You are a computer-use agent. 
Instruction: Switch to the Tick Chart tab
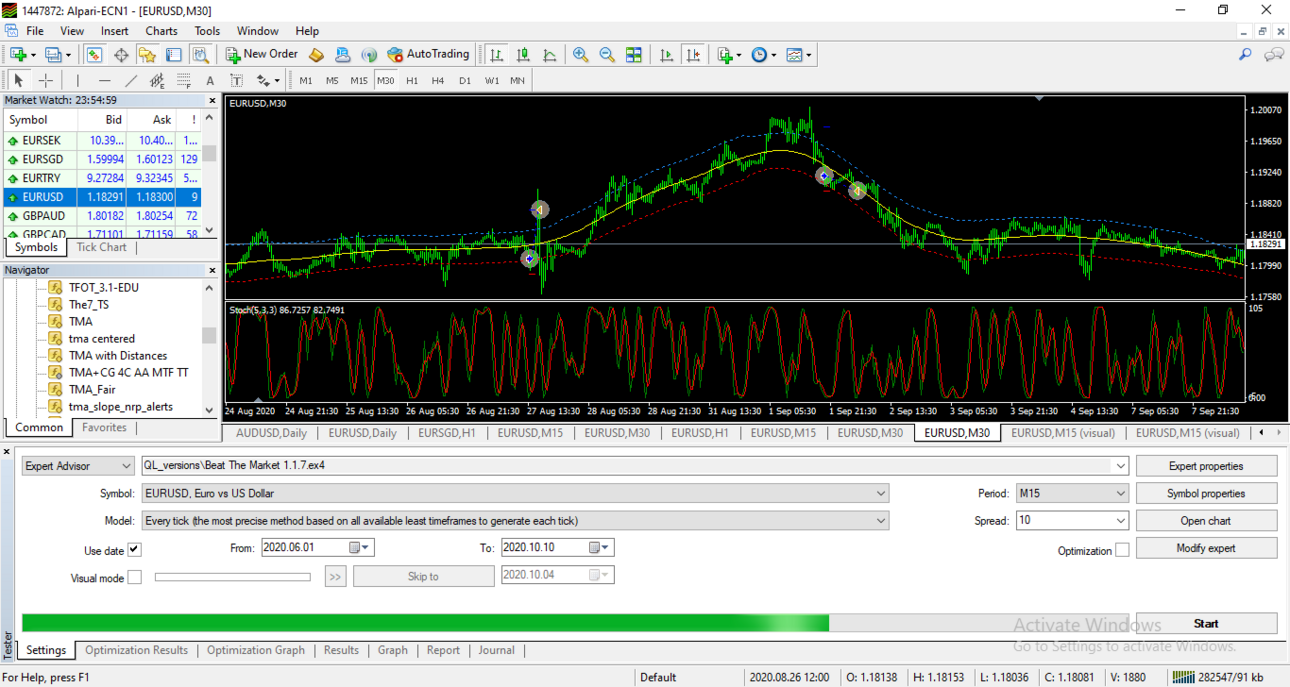point(102,247)
